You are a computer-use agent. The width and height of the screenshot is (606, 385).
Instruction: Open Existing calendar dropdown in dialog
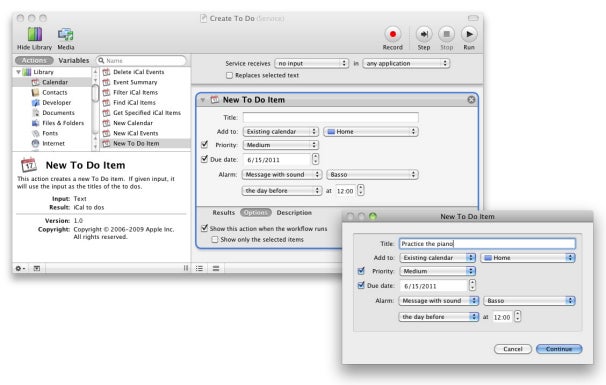pos(438,258)
